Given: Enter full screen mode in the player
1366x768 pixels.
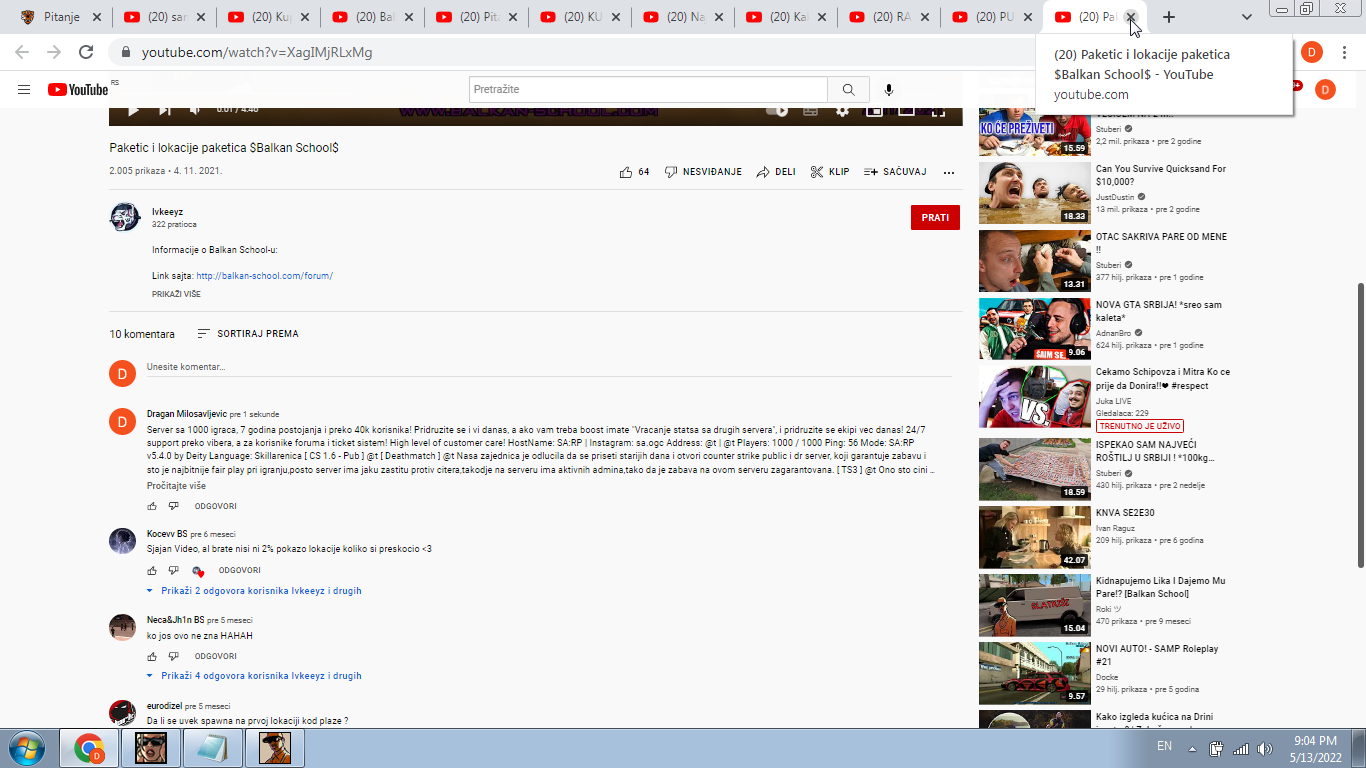Looking at the screenshot, I should point(938,111).
